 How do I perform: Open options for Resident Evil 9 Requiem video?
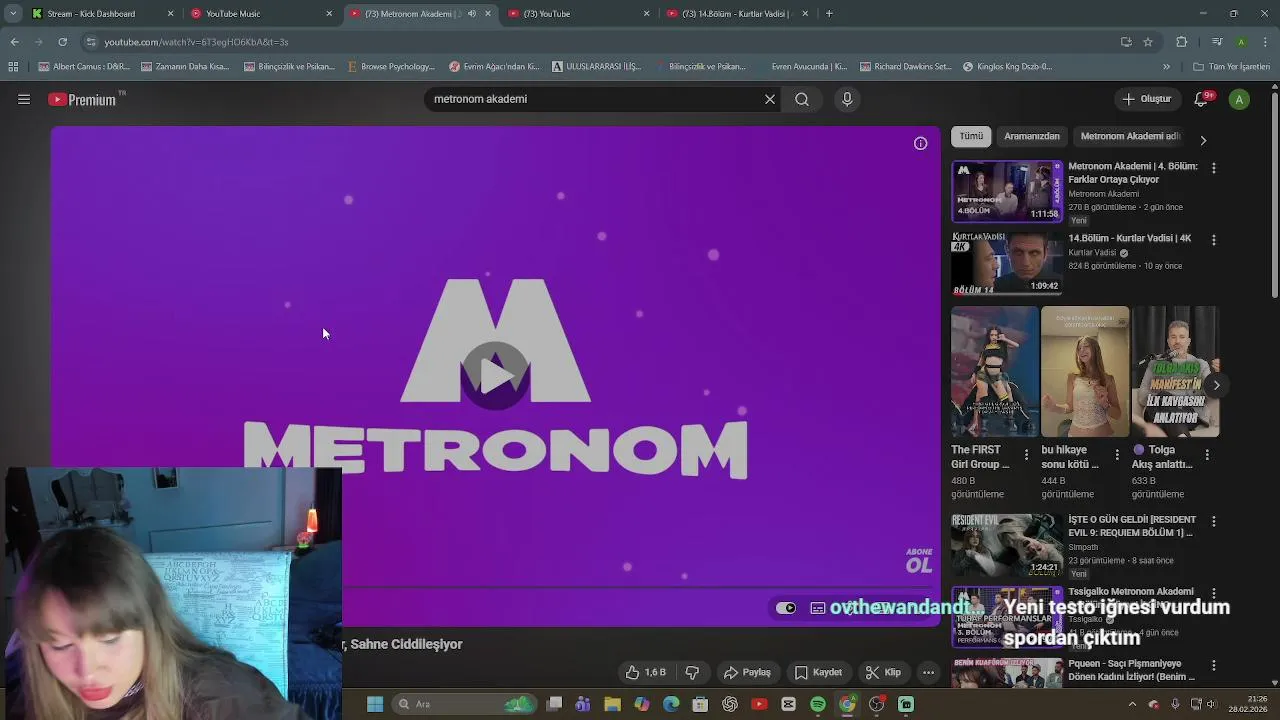(1214, 521)
